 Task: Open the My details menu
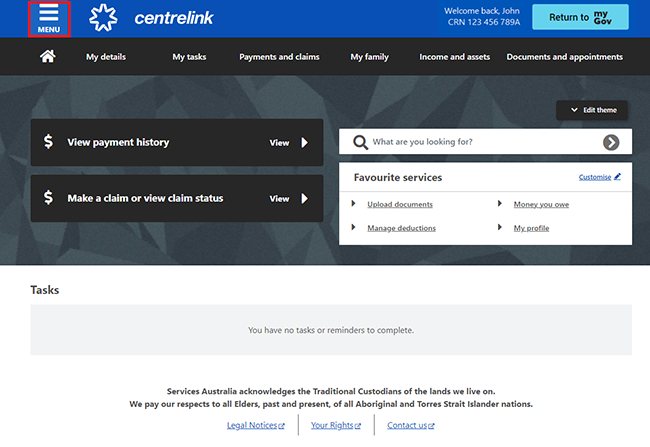pyautogui.click(x=106, y=57)
